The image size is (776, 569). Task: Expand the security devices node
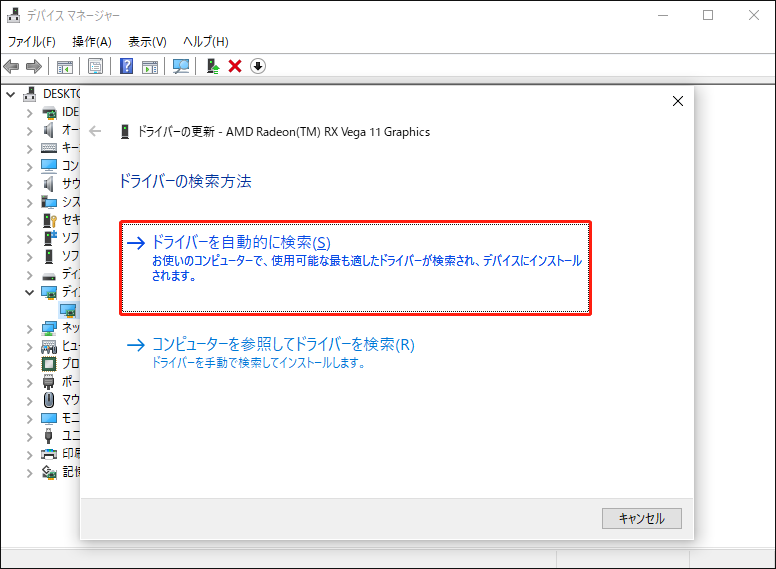click(30, 221)
